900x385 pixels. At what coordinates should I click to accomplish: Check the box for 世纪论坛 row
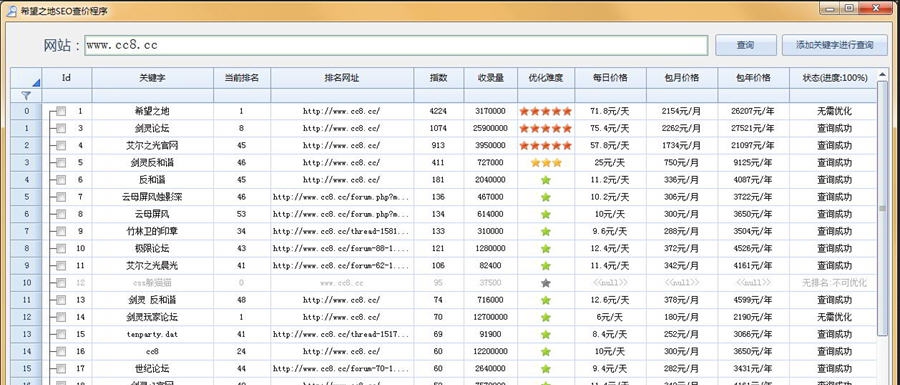pyautogui.click(x=61, y=368)
